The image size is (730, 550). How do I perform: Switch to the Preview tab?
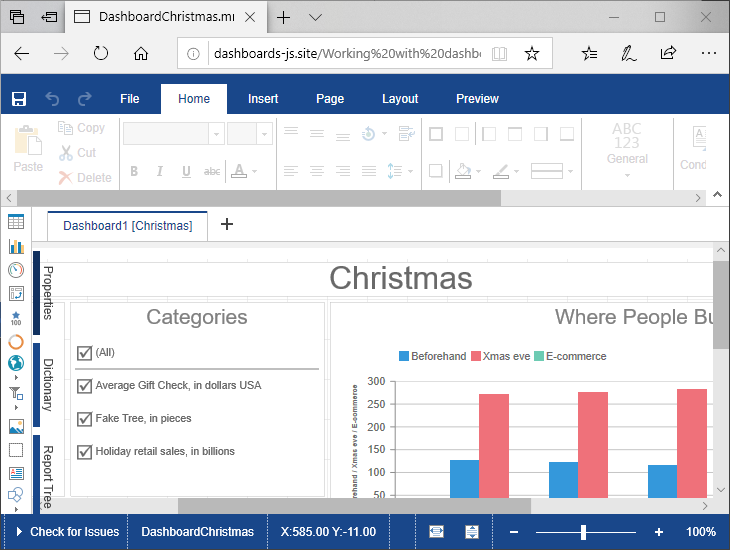pos(477,99)
